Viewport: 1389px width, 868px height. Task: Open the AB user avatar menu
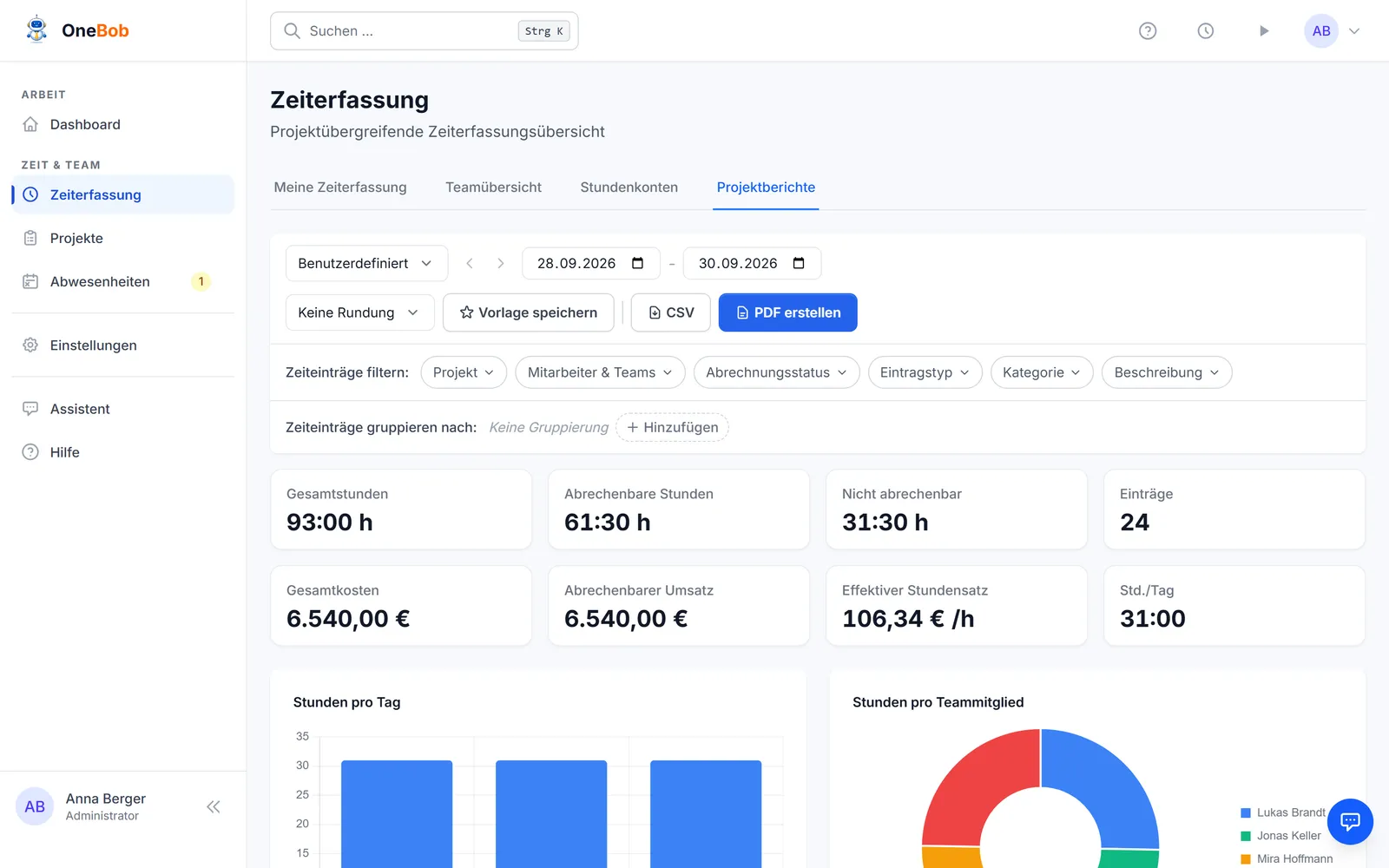click(1321, 31)
